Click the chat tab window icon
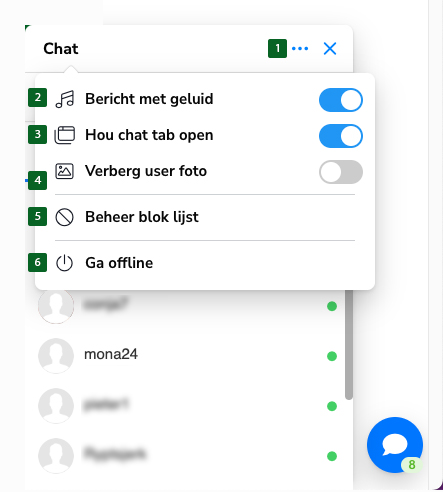 point(64,135)
